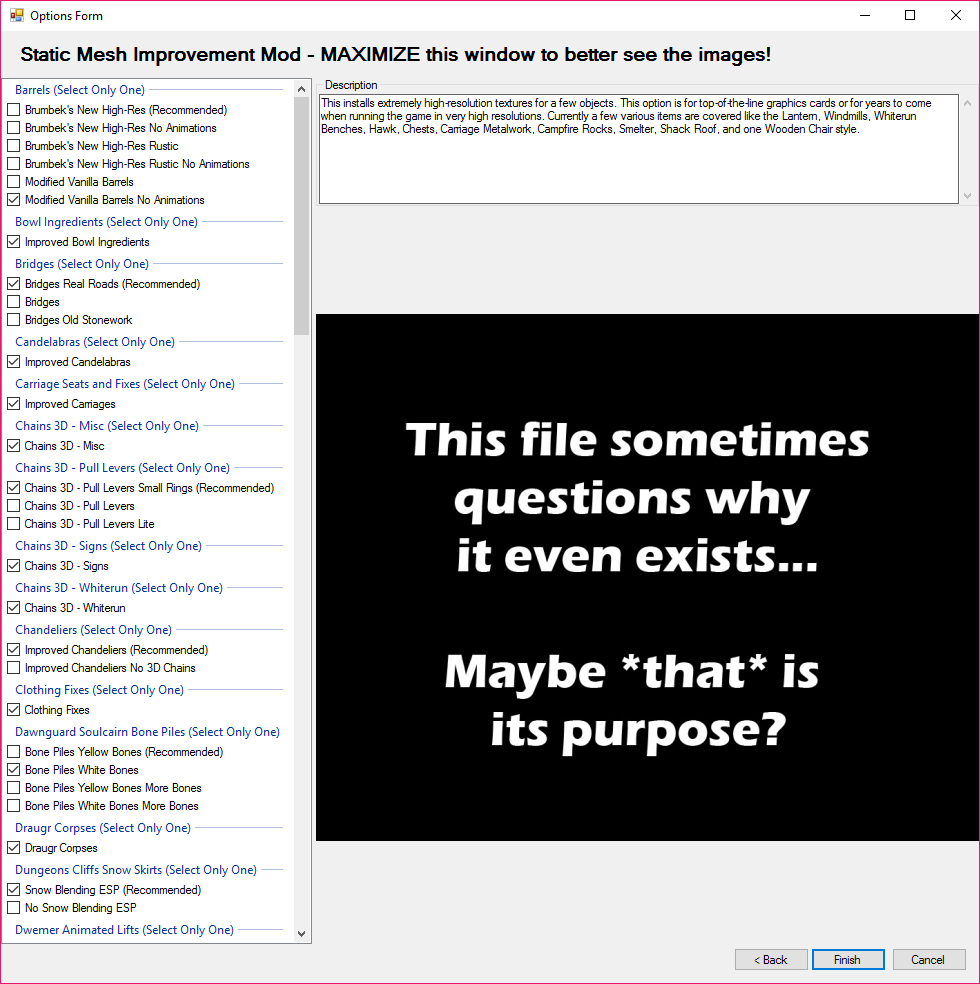The height and width of the screenshot is (984, 980).
Task: Tick Brumbek's New High-Res Rustic No Animations
Action: [13, 164]
